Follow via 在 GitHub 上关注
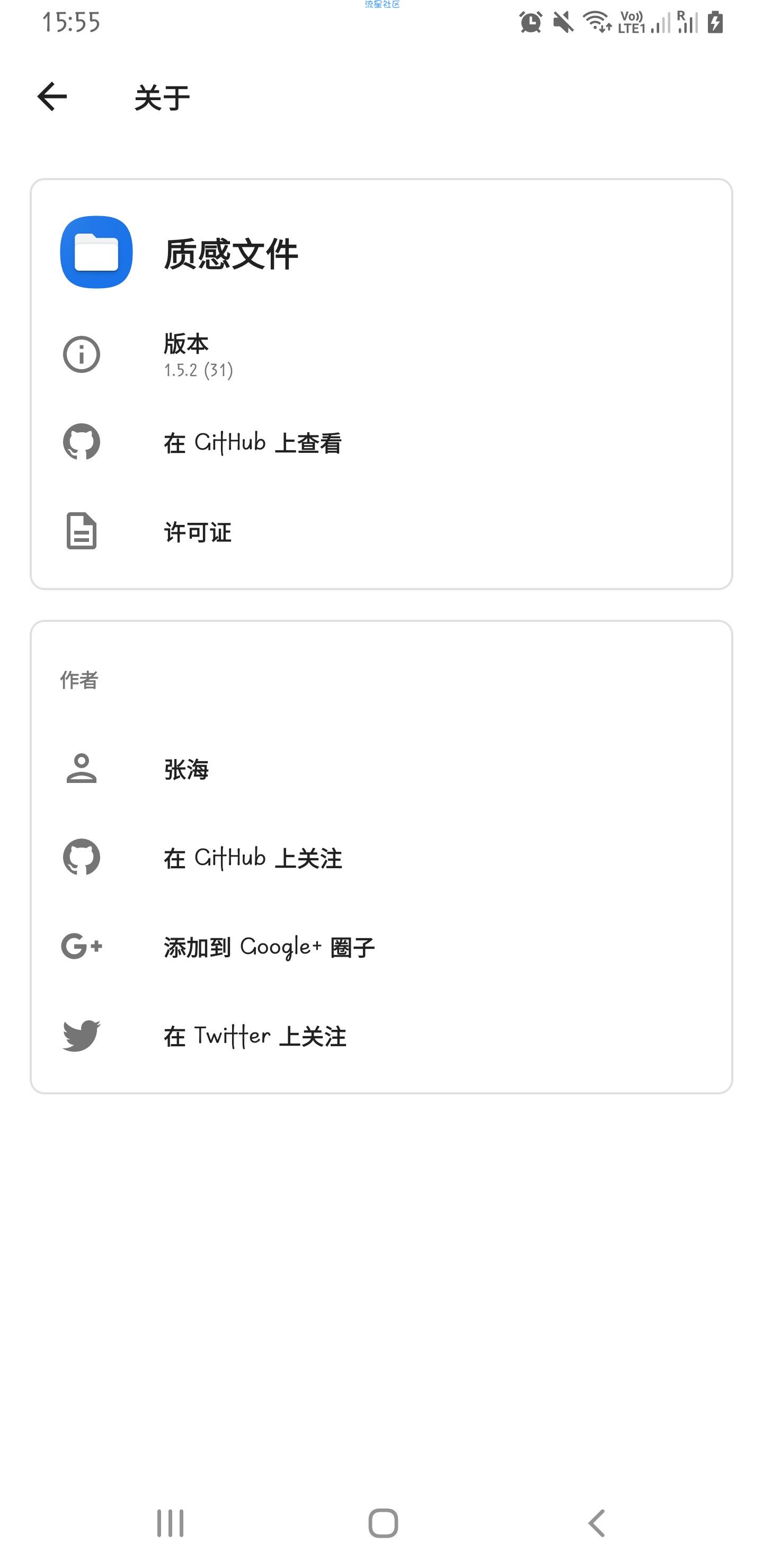Screen dimensions: 763x1568 point(381,858)
